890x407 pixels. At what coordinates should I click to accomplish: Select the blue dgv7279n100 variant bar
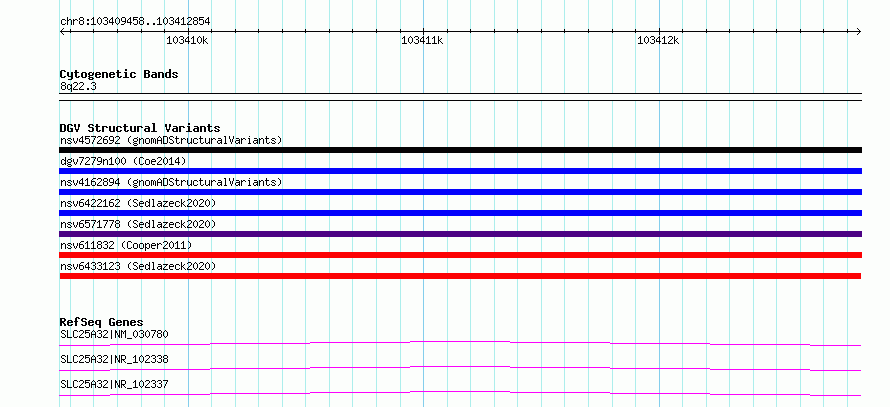click(x=460, y=171)
